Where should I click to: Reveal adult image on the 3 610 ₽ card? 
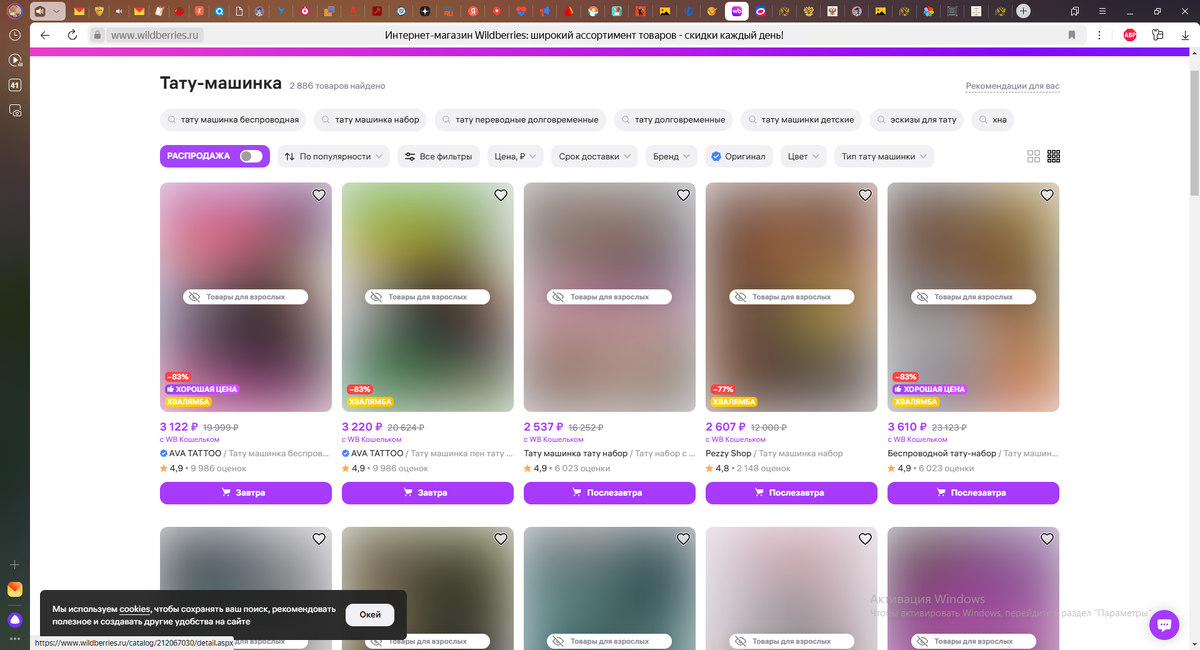pos(974,297)
